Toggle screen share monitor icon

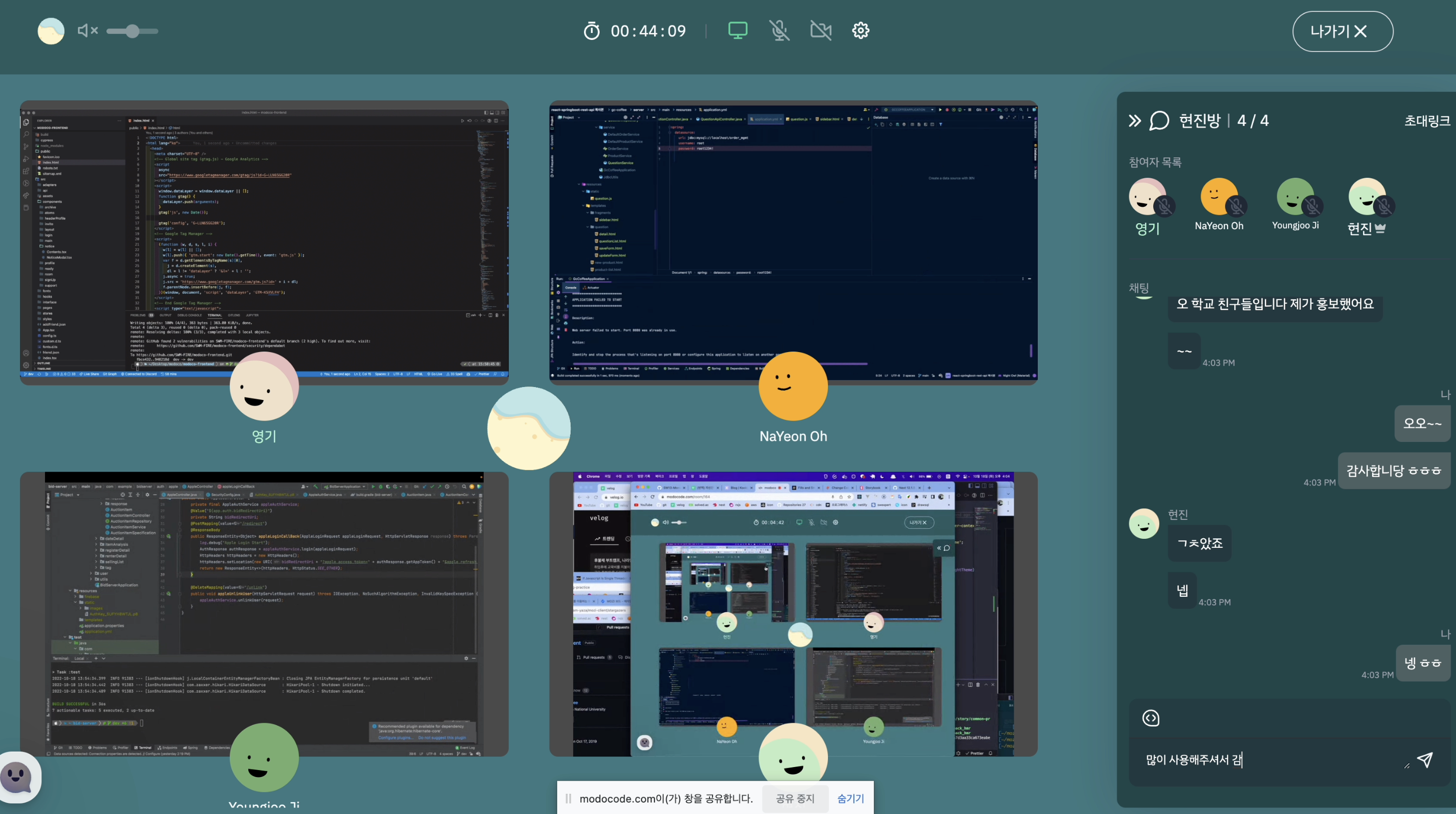pyautogui.click(x=737, y=30)
